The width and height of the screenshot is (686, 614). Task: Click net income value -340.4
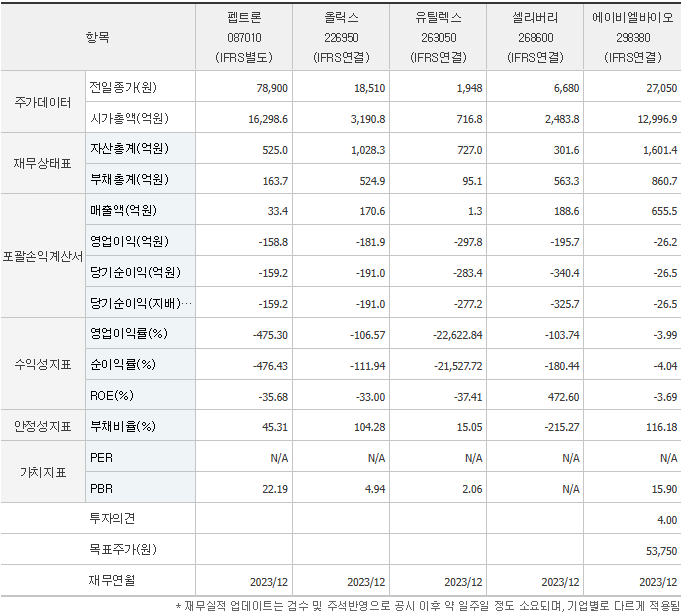[564, 273]
